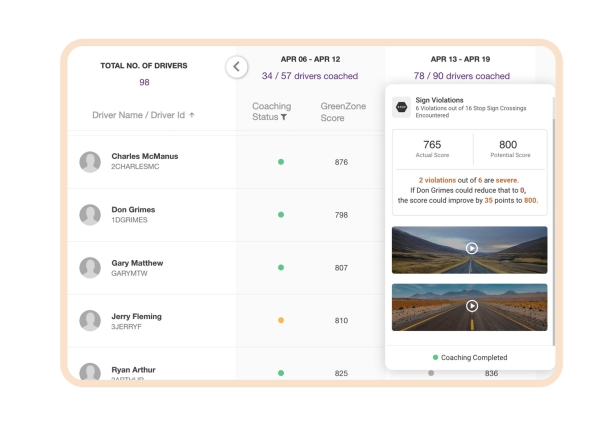Select the APR 06 - APR 12 column
Screen dimensions: 613x426
(x=309, y=59)
